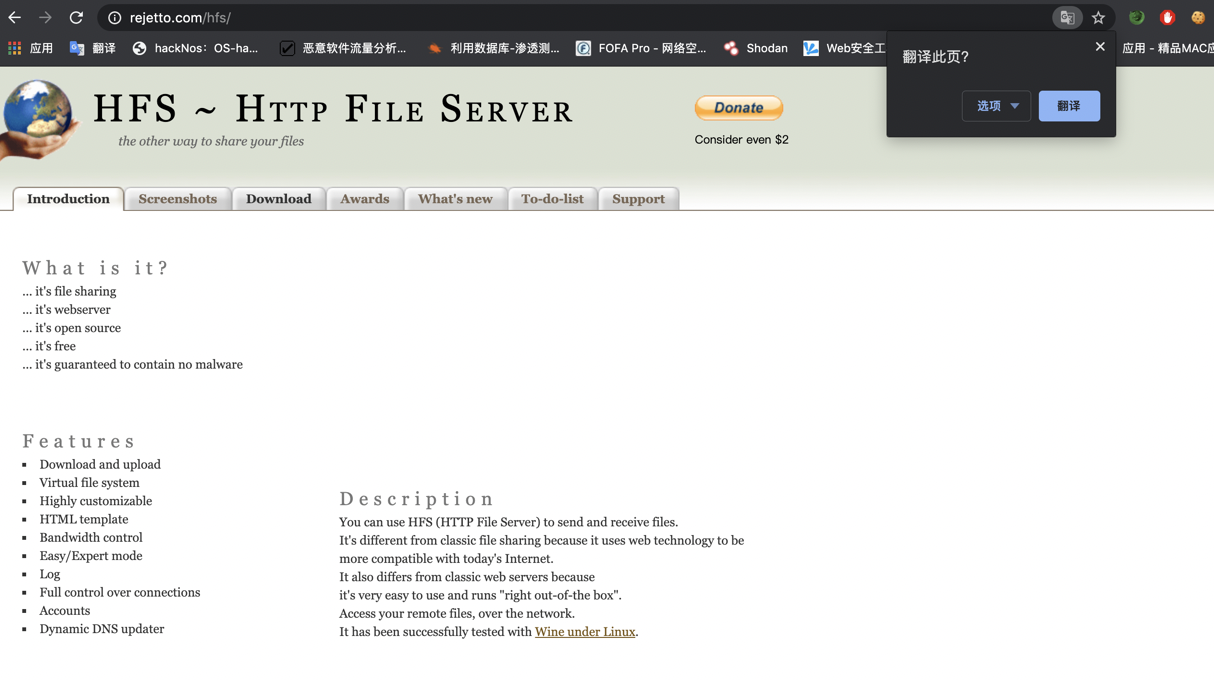Open the FOFA Pro bookmark
The height and width of the screenshot is (680, 1214).
641,48
